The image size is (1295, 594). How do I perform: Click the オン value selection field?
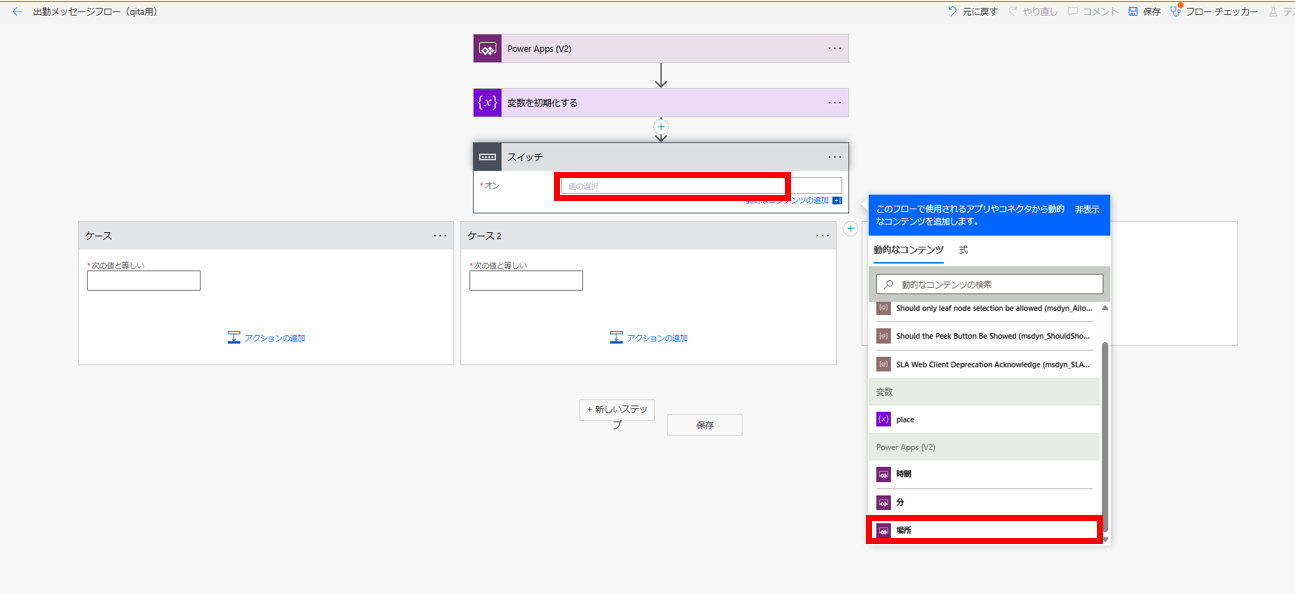click(701, 185)
